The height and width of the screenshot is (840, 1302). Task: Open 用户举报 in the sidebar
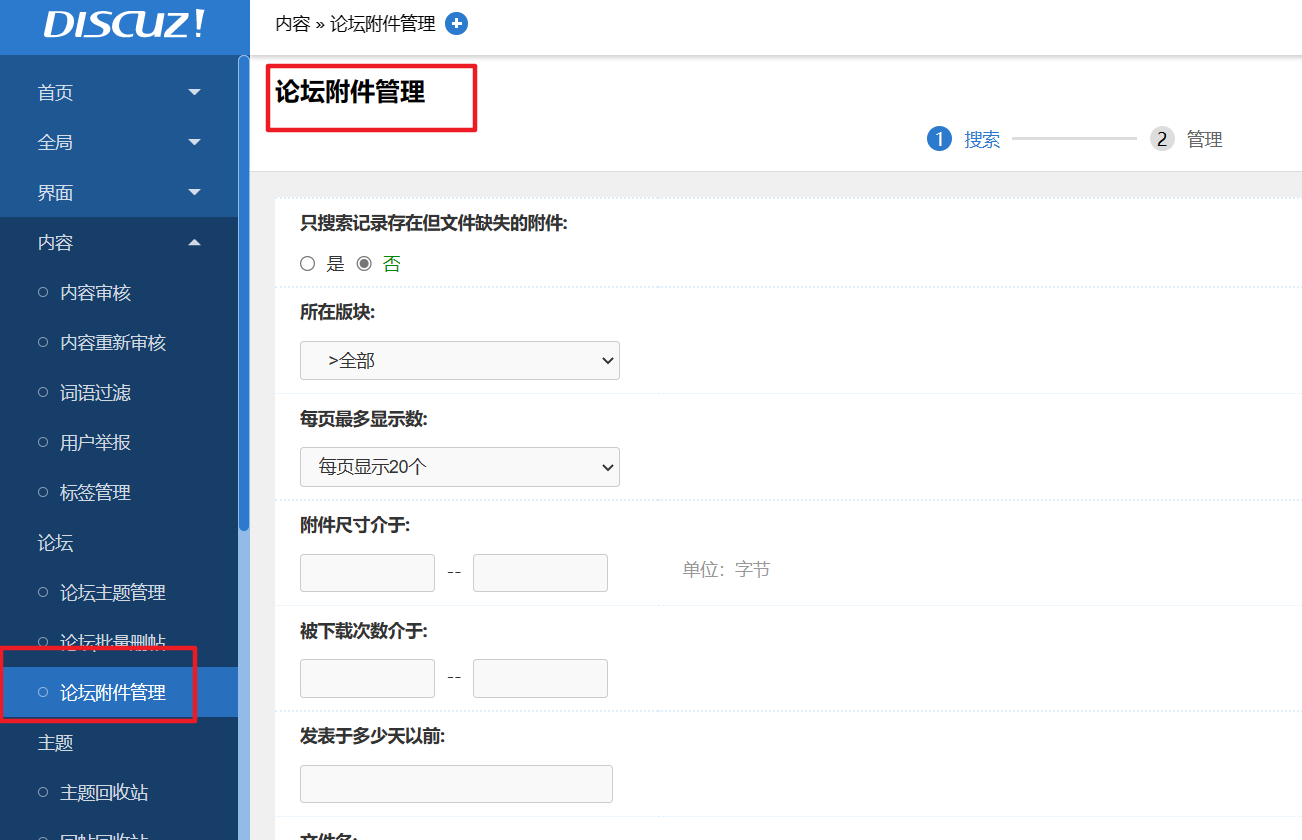95,443
